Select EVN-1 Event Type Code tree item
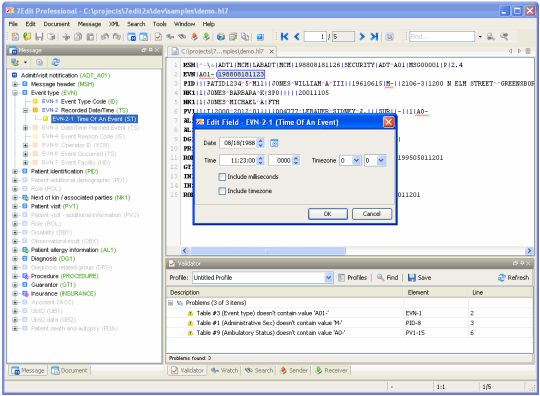This screenshot has height=396, width=540. tap(80, 102)
